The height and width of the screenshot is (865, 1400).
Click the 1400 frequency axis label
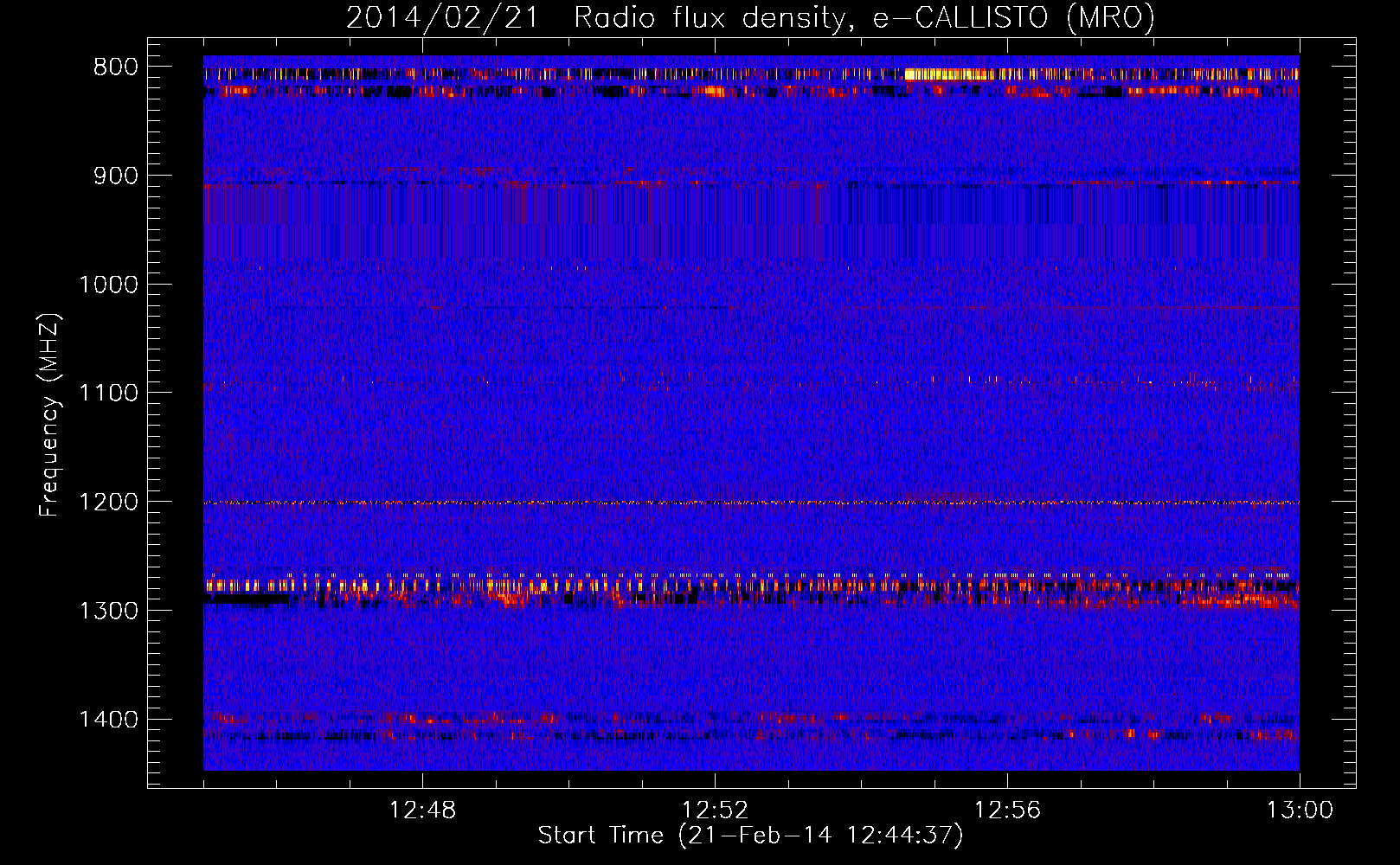pos(109,719)
